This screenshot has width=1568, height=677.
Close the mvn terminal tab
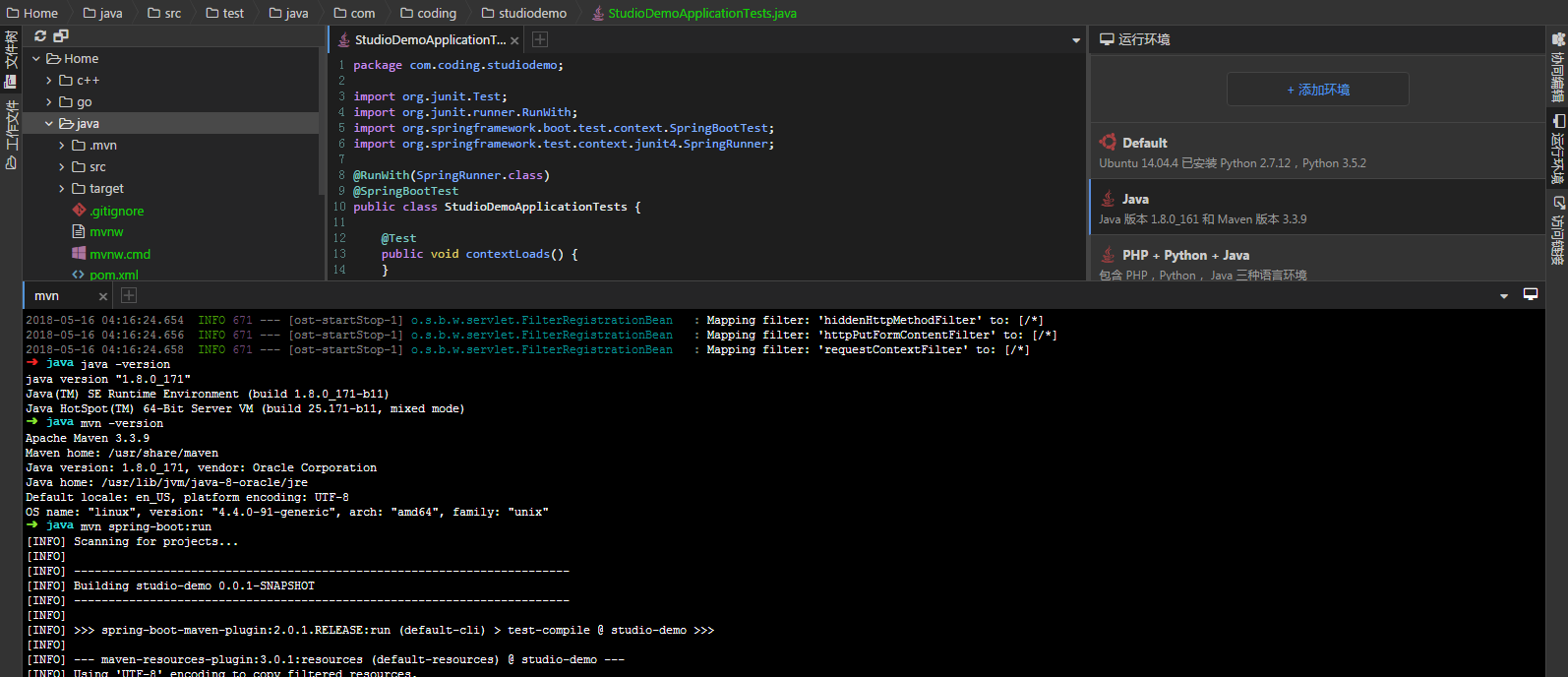click(103, 296)
